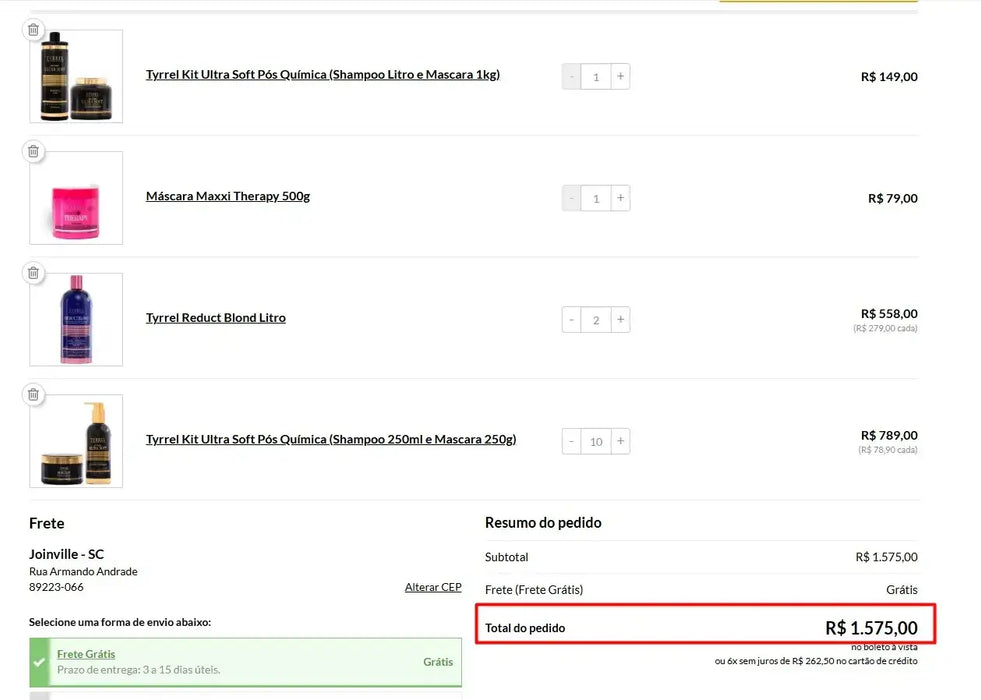Viewport: 981px width, 700px height.
Task: Click the Alterar CEP link
Action: pyautogui.click(x=433, y=587)
